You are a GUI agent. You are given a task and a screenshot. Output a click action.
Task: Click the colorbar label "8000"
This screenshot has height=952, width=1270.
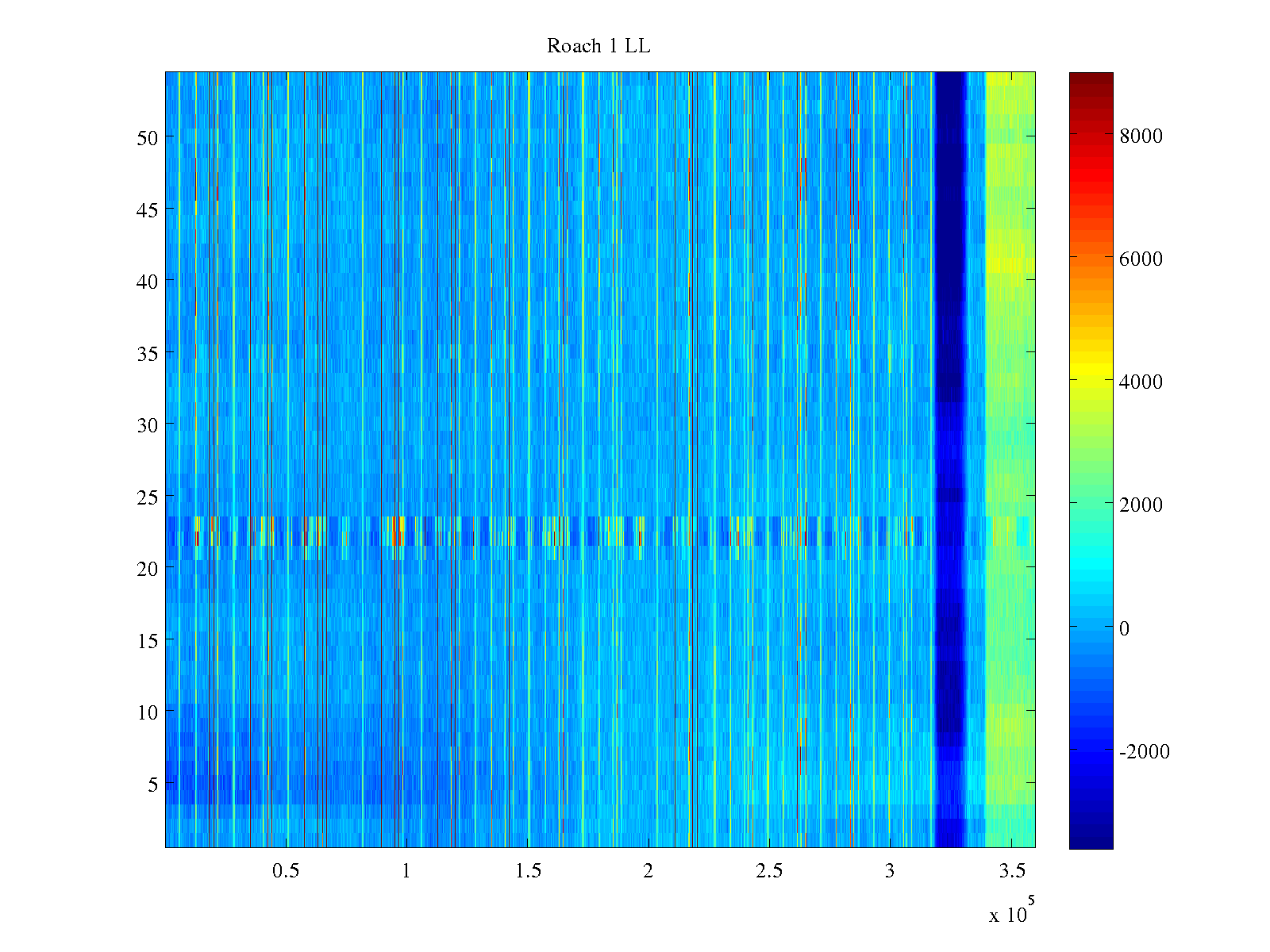pyautogui.click(x=1141, y=136)
